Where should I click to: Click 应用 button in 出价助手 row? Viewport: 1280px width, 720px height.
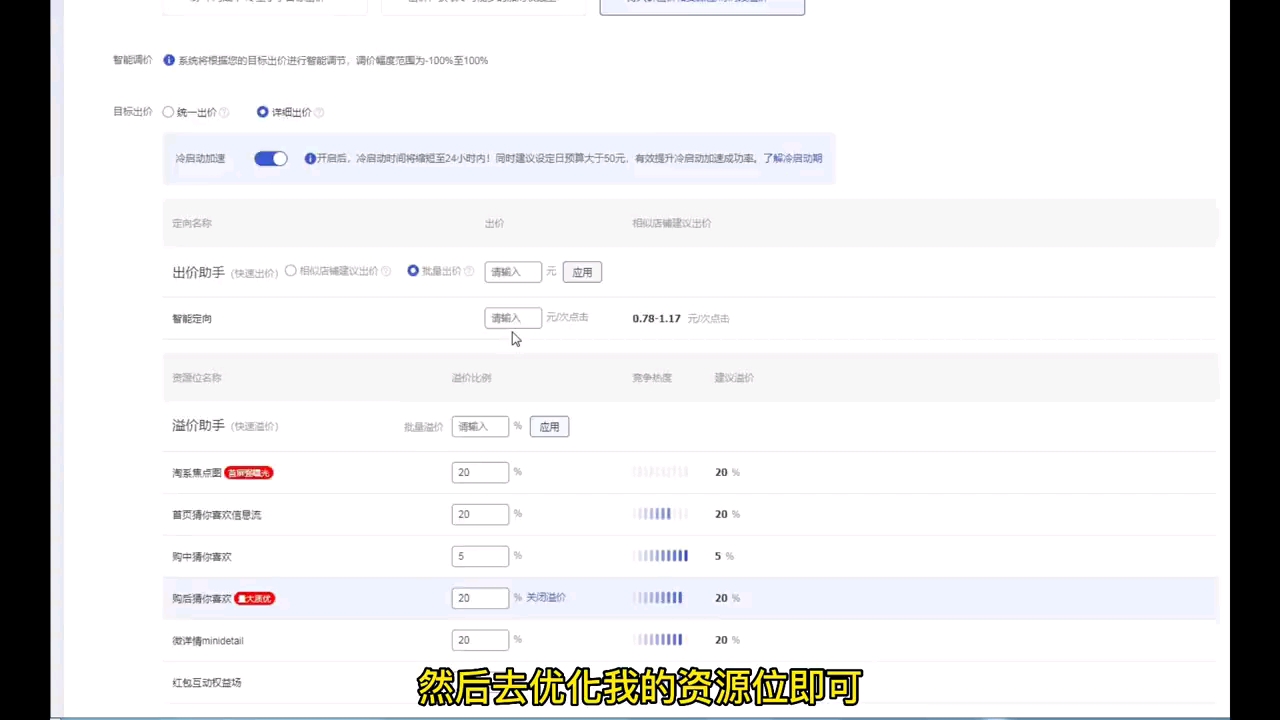click(582, 272)
